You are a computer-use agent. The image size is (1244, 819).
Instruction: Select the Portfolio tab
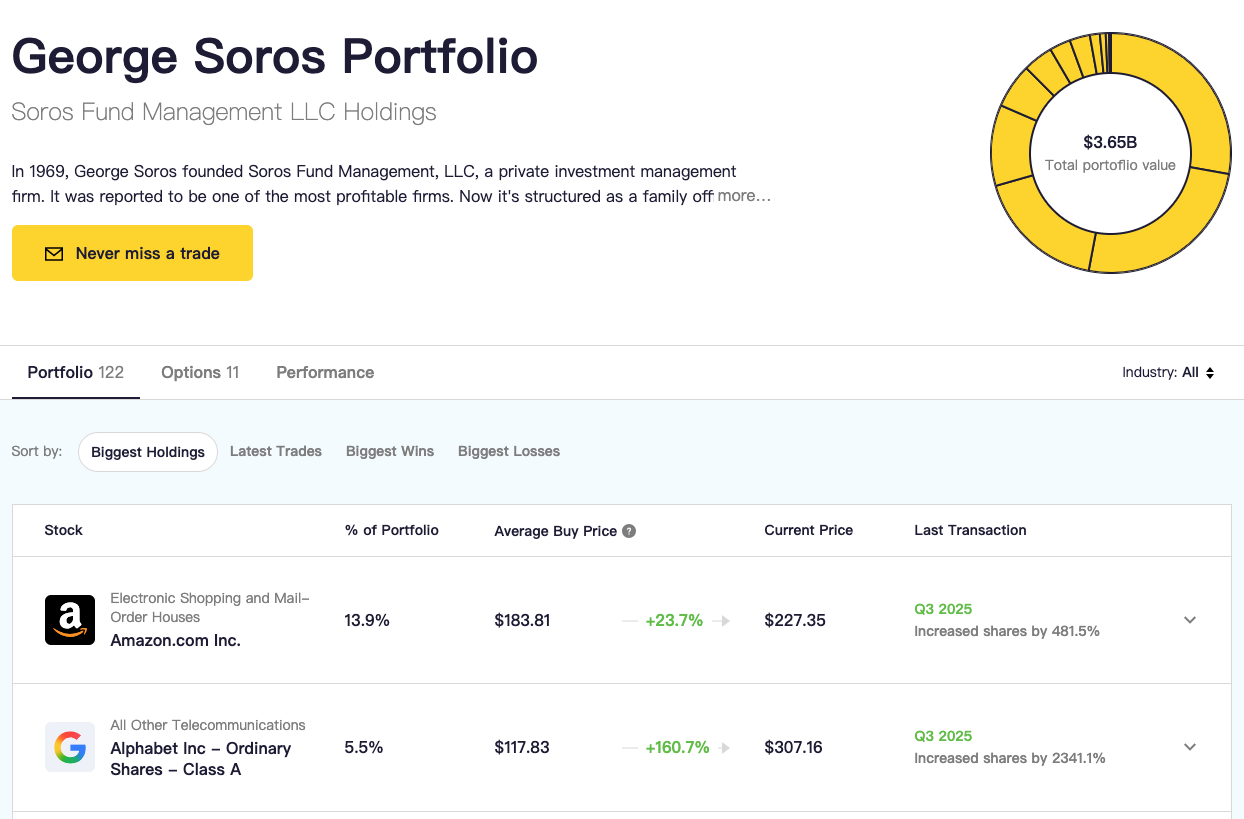pyautogui.click(x=76, y=373)
